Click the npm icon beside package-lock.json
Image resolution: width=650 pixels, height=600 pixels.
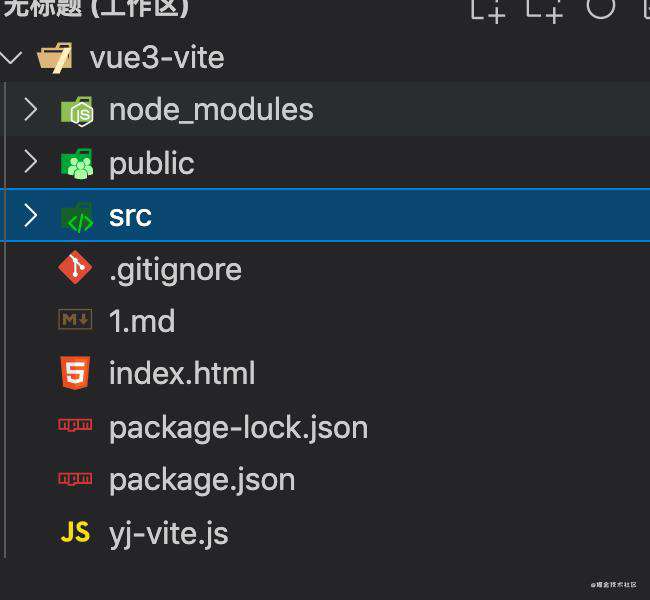[75, 425]
